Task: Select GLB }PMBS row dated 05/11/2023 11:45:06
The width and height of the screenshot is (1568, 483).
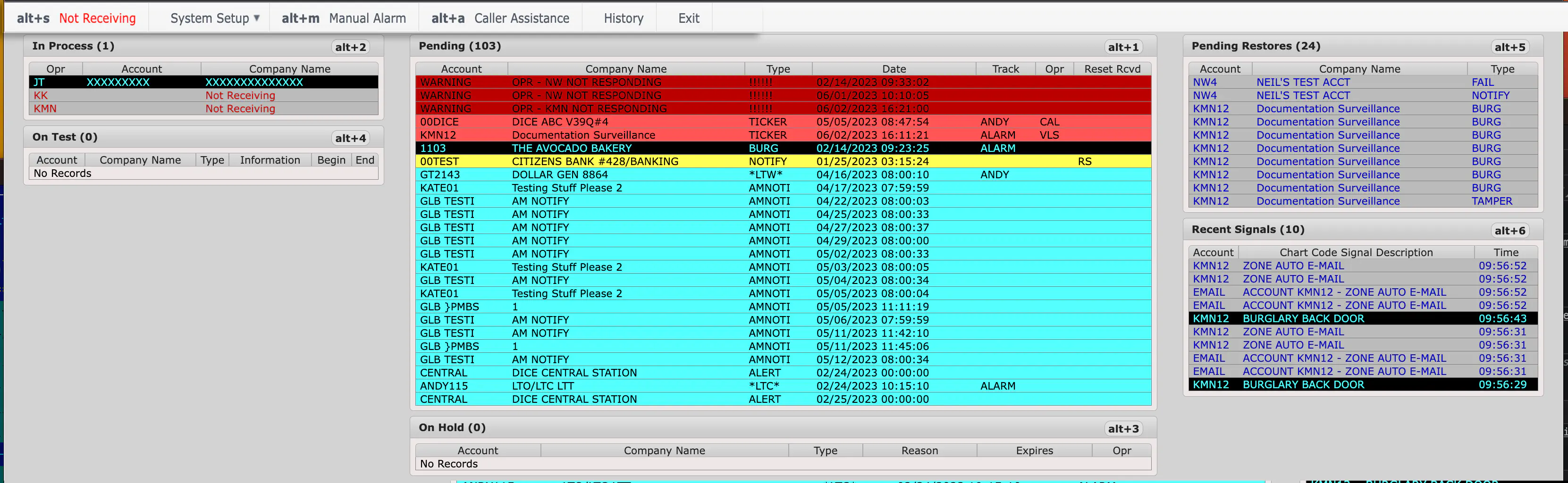Action: pyautogui.click(x=784, y=346)
